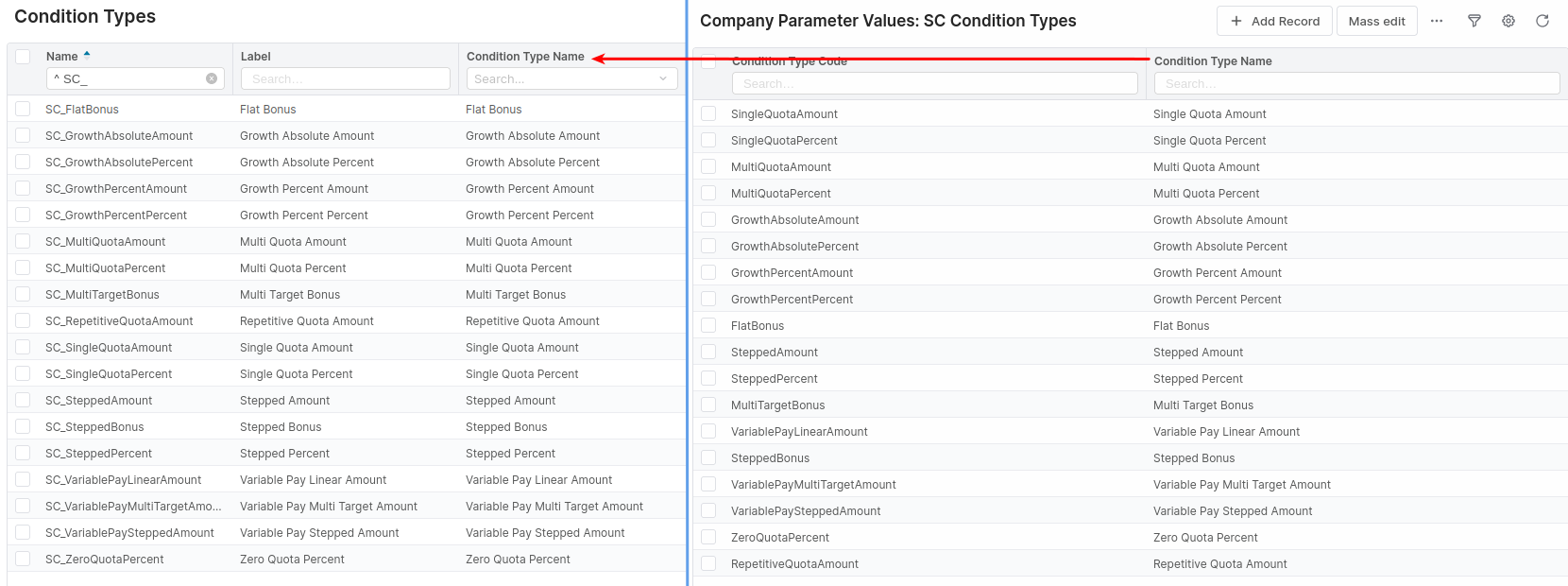
Task: Check the SC_FlatBonus row checkbox
Action: [23, 110]
